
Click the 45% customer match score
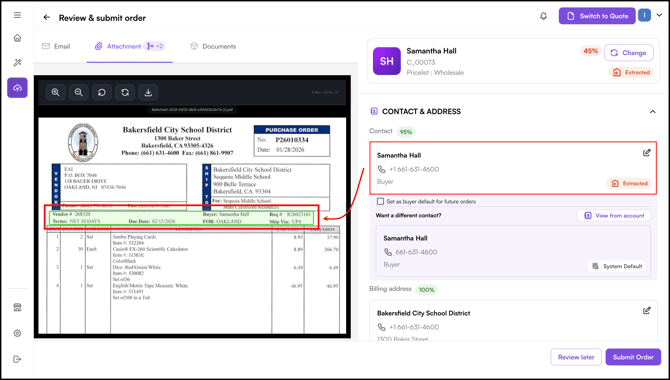pyautogui.click(x=591, y=51)
